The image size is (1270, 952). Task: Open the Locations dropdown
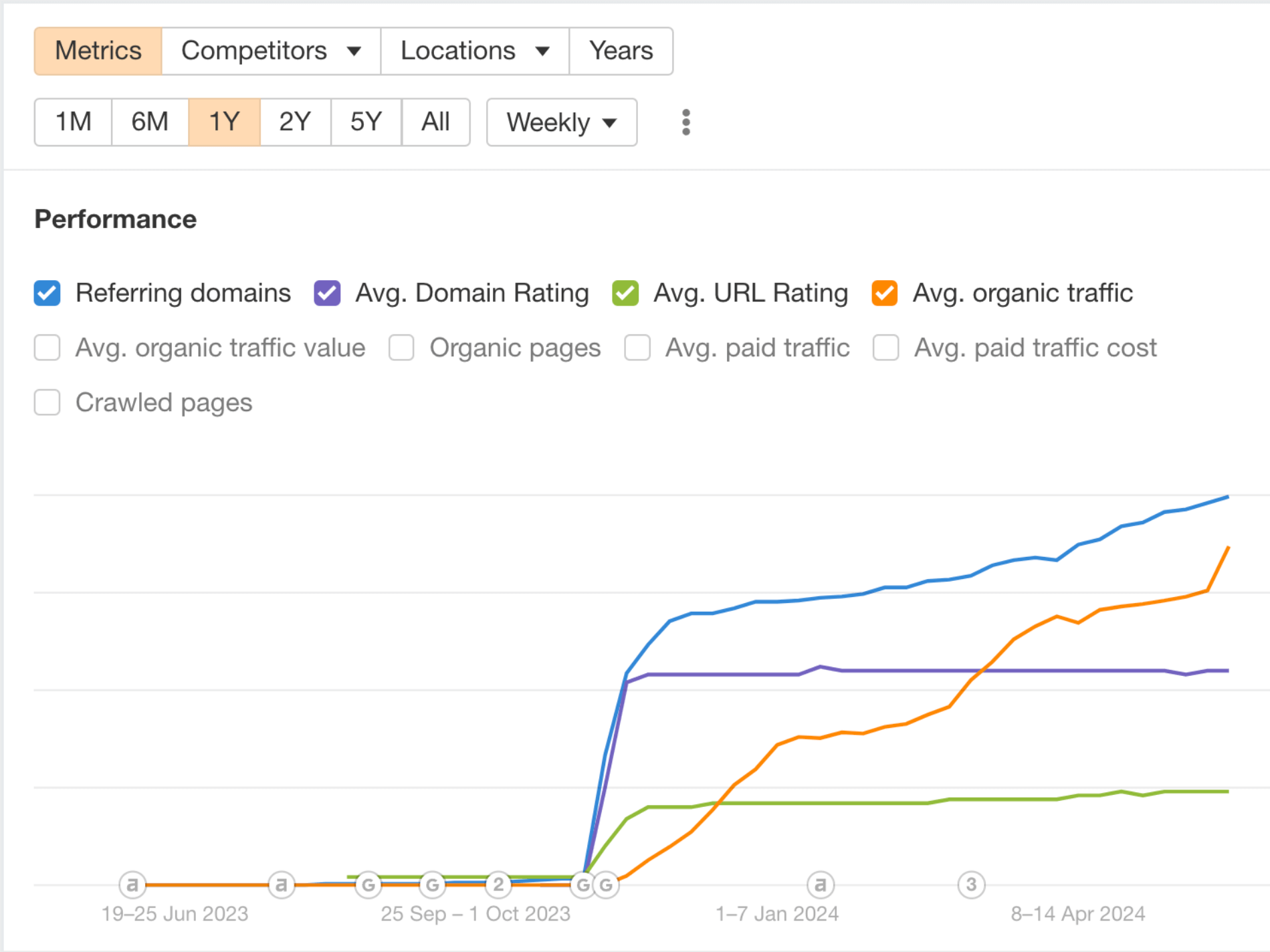click(x=474, y=51)
